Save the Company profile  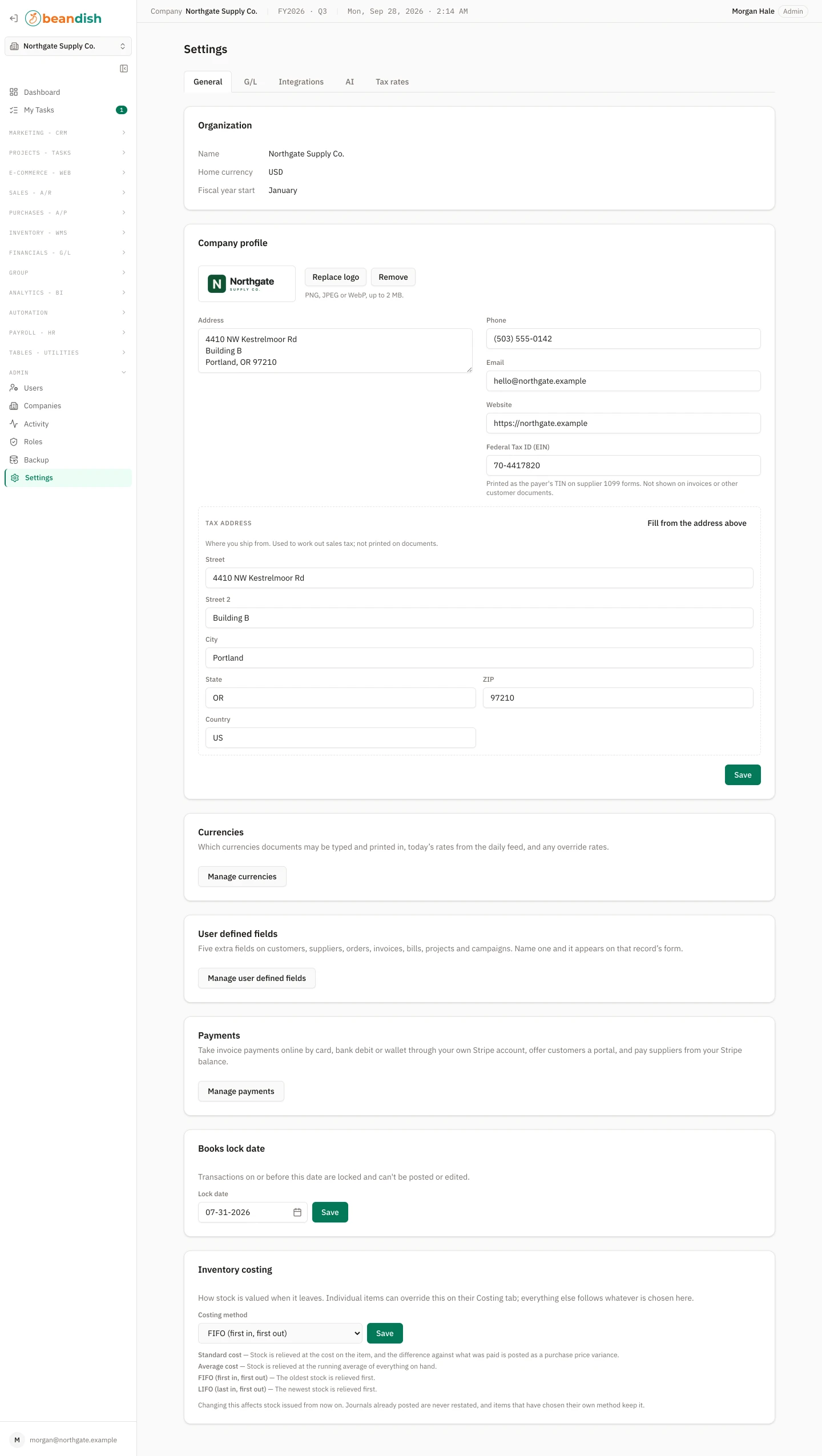tap(743, 775)
